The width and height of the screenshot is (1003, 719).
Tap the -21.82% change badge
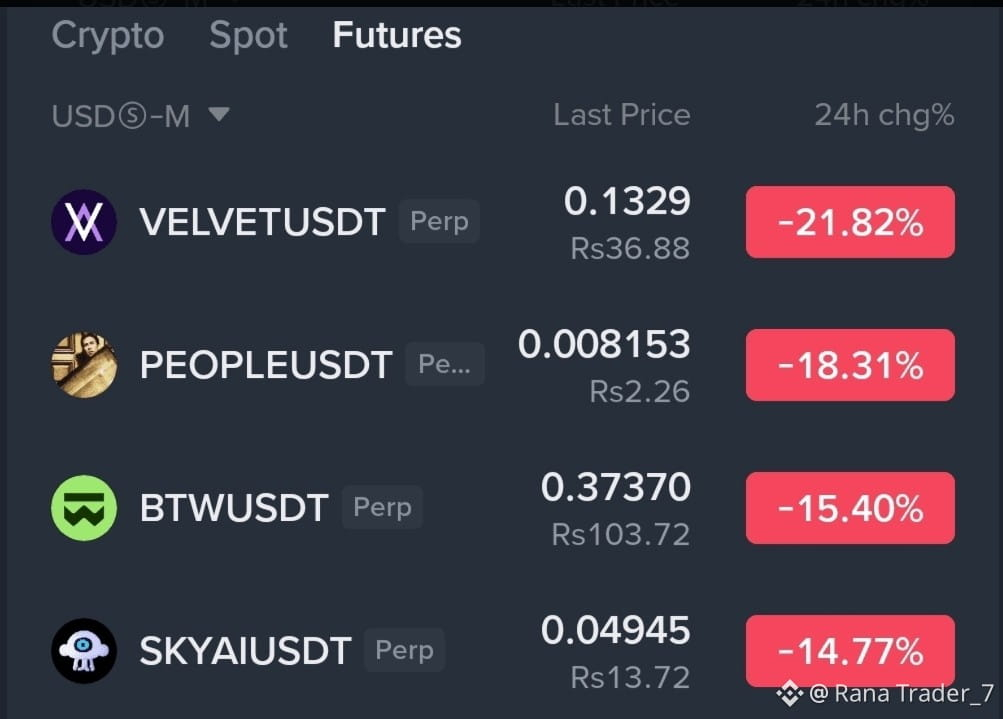850,222
